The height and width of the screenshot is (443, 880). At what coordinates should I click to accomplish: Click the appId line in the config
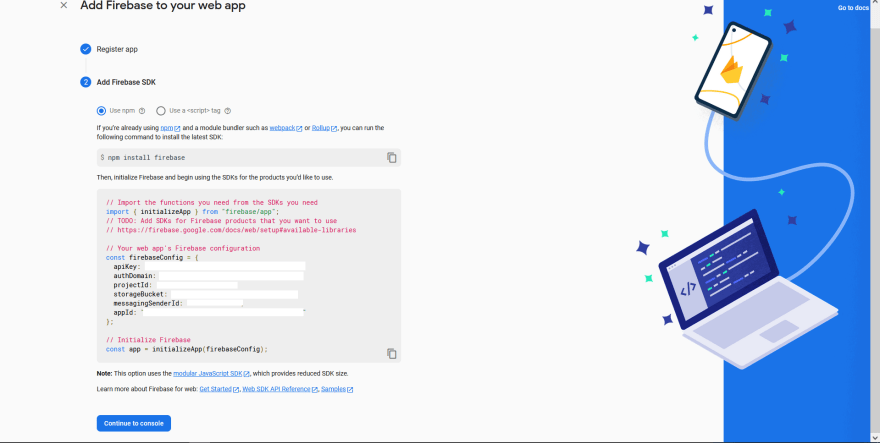[210, 312]
